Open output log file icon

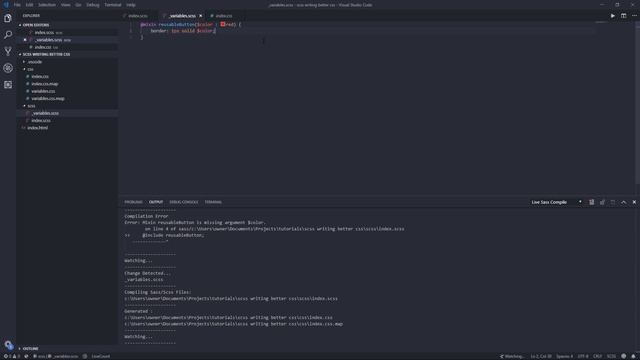tap(613, 202)
